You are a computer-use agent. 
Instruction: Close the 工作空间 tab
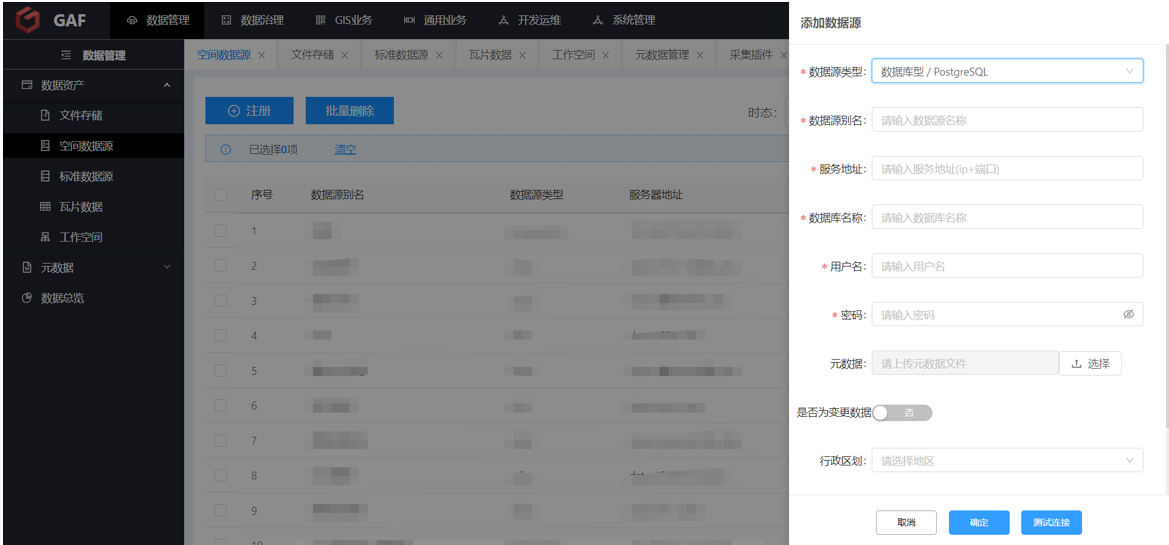(606, 55)
